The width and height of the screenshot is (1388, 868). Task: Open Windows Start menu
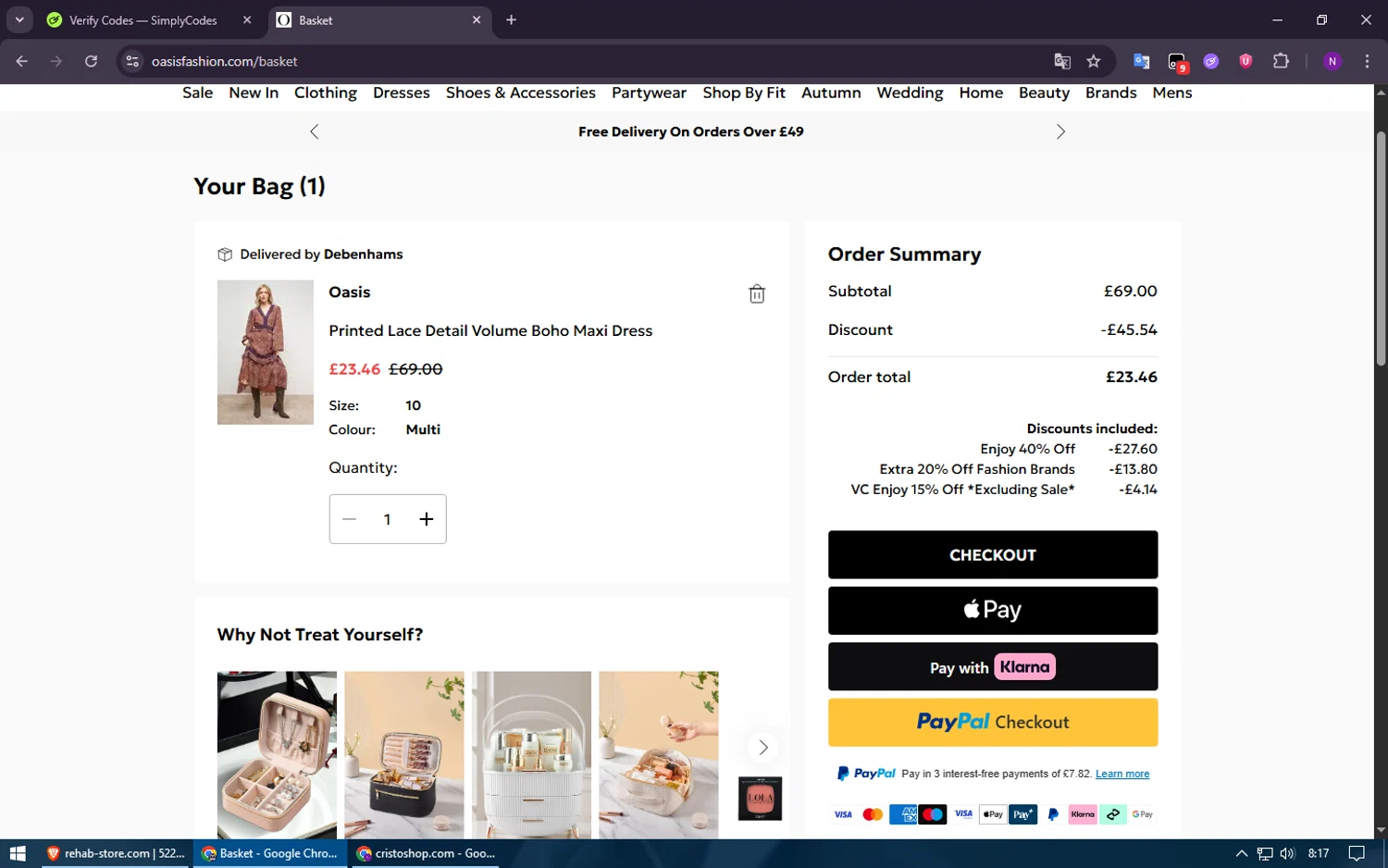tap(18, 853)
